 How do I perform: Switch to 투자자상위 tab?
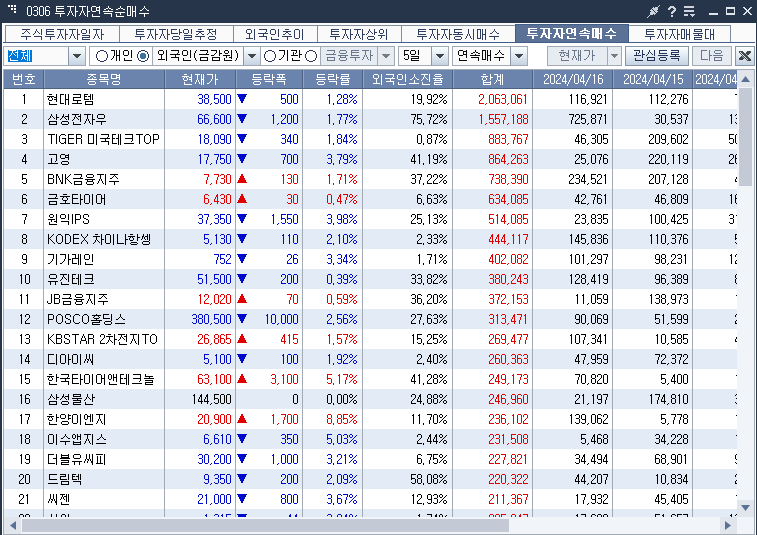tap(359, 34)
